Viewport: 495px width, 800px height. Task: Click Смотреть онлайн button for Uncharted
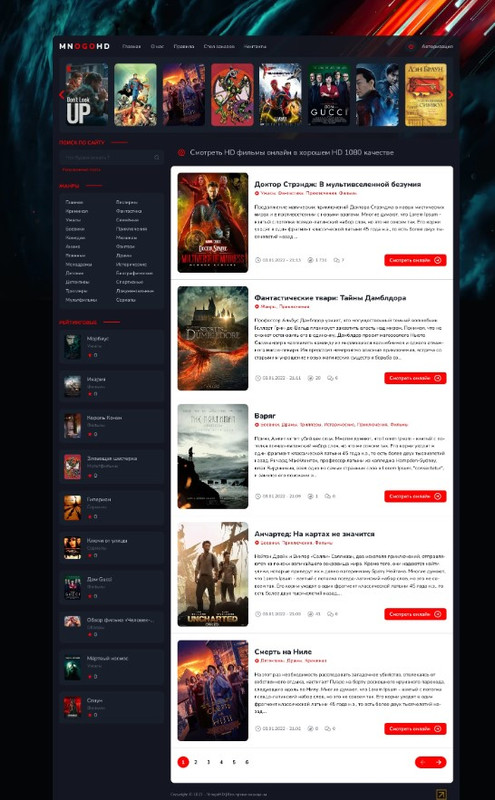(x=415, y=614)
